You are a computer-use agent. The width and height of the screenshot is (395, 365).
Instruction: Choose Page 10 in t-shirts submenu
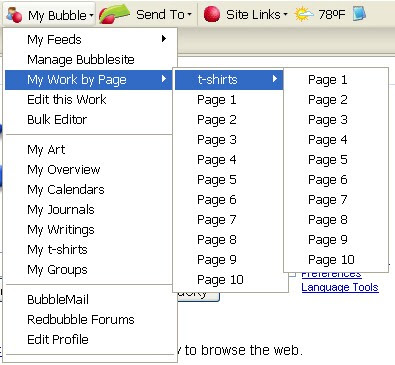click(x=336, y=260)
